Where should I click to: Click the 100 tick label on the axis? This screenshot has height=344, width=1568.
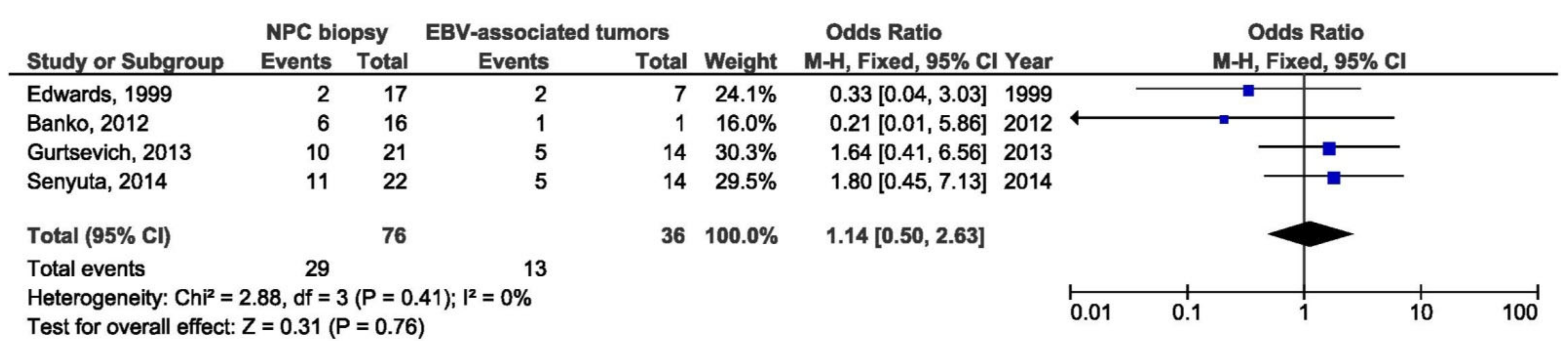[1519, 314]
